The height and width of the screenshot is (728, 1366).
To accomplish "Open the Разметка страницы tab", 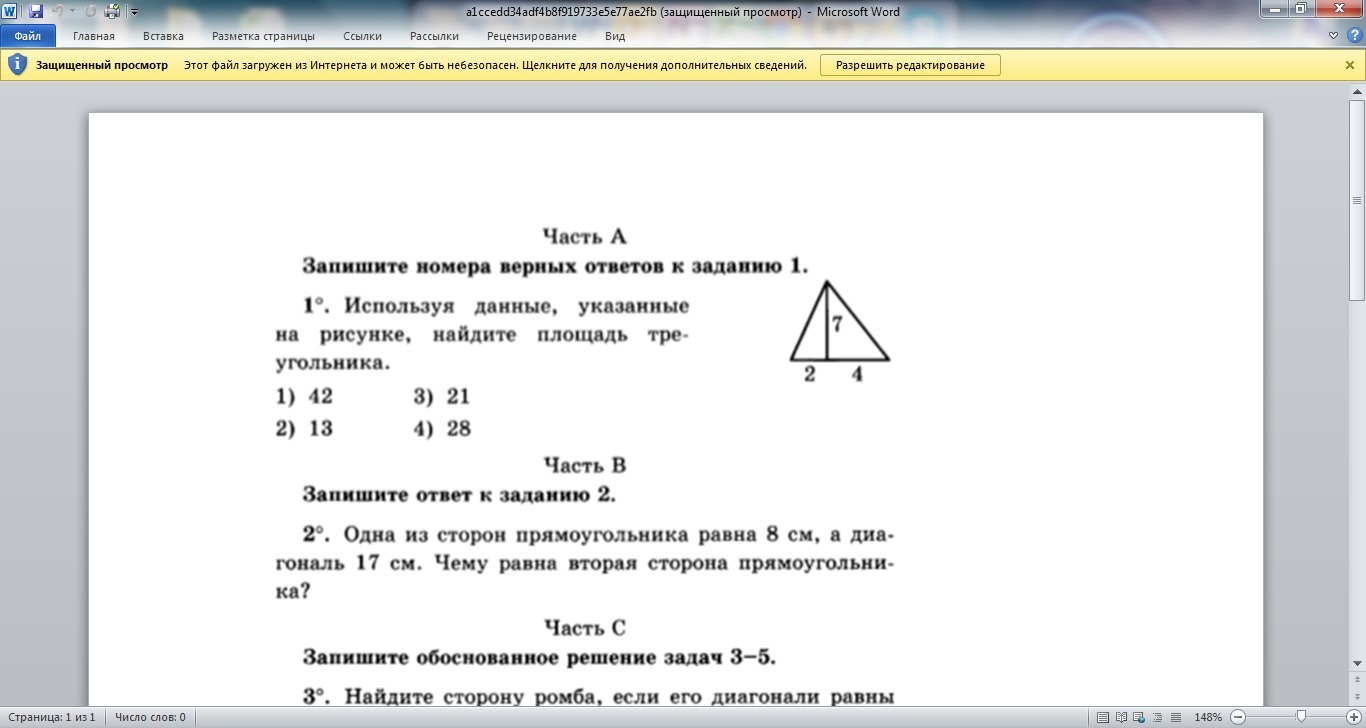I will pos(263,36).
